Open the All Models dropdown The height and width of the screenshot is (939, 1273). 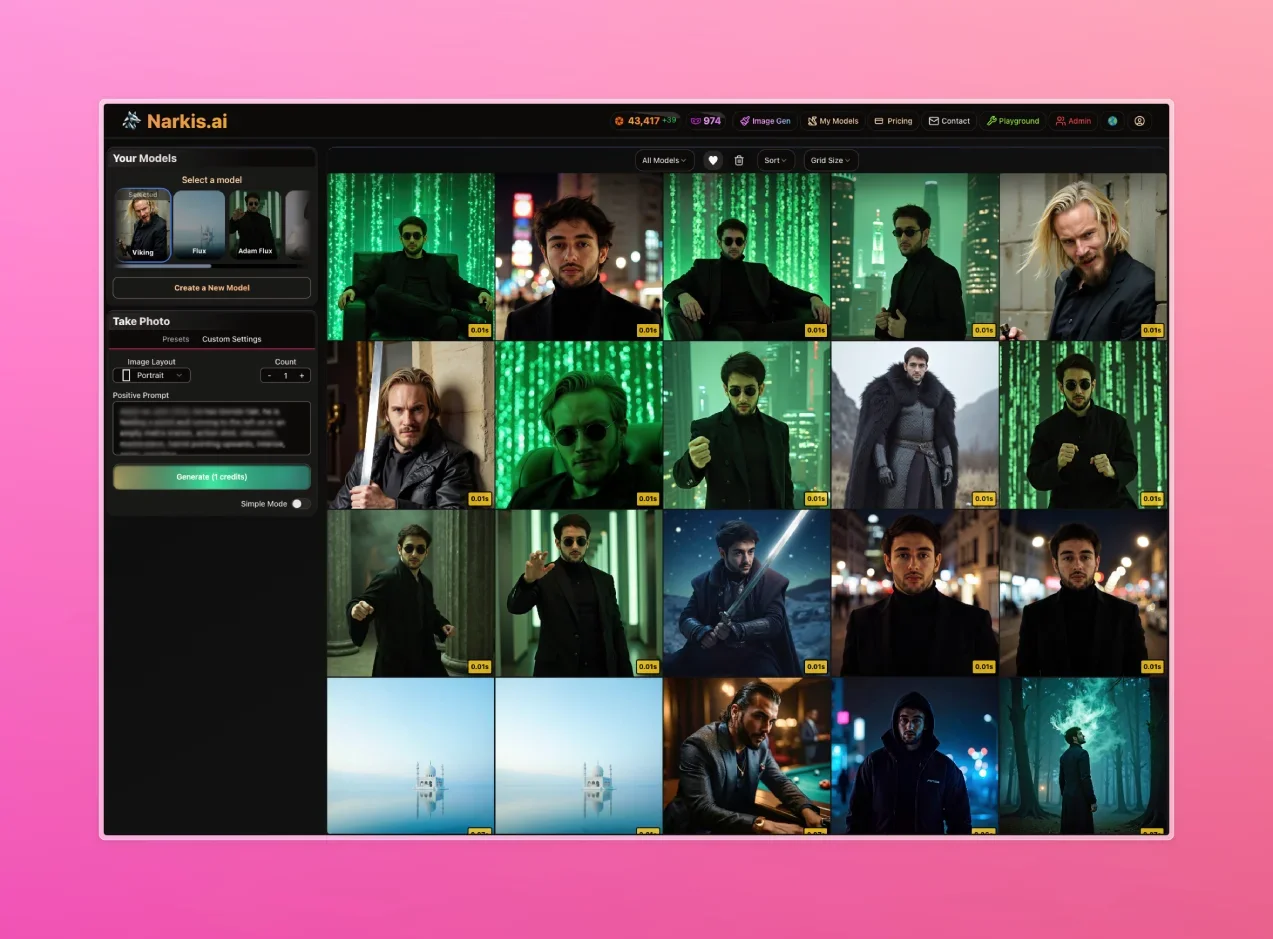664,160
